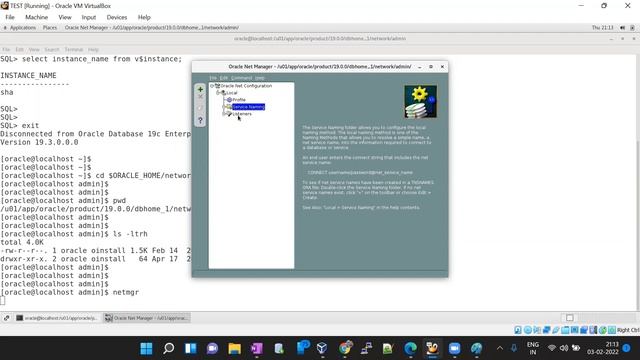640x360 pixels.
Task: Click the VirtualBox optical disk status icon
Action: [x=528, y=330]
